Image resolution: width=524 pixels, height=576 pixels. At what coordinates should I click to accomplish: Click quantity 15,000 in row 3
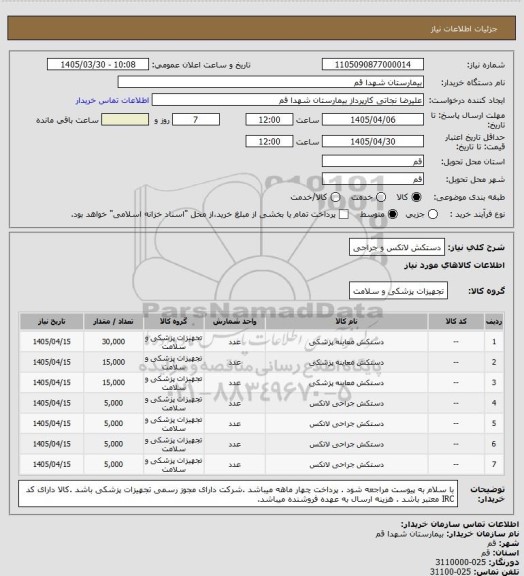tap(113, 382)
